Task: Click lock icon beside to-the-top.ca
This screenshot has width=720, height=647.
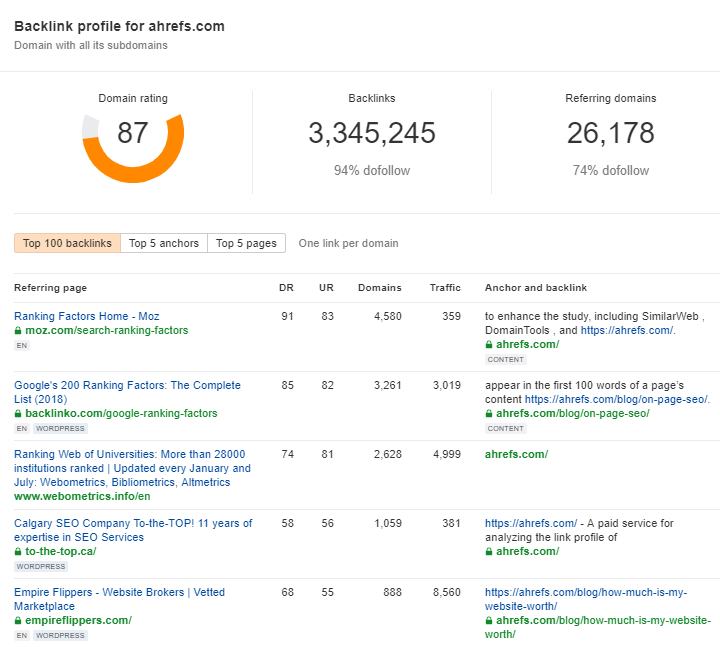Action: point(18,551)
